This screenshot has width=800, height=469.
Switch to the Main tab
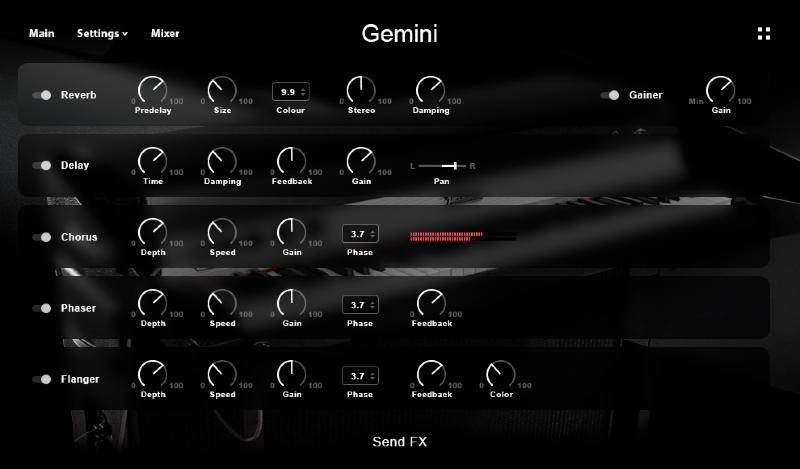[41, 33]
